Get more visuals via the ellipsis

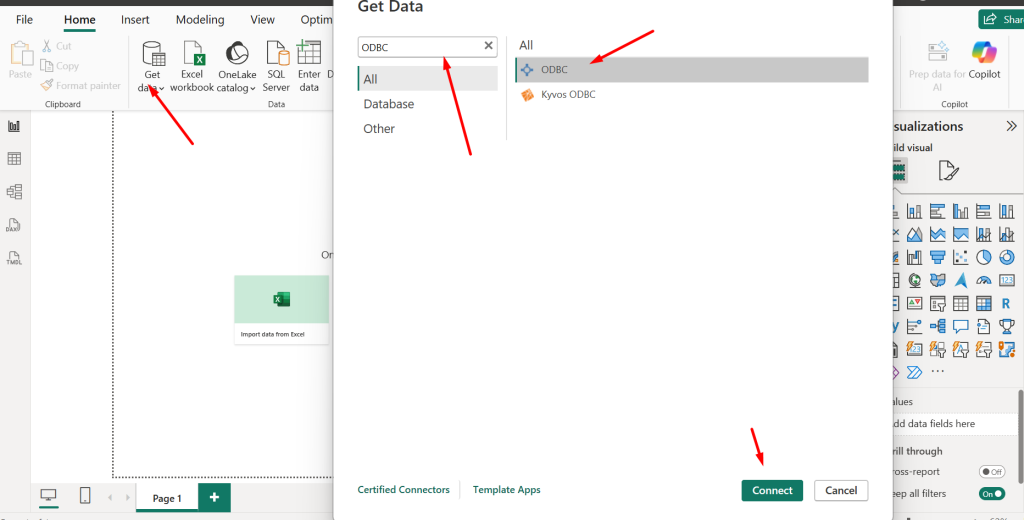point(938,371)
